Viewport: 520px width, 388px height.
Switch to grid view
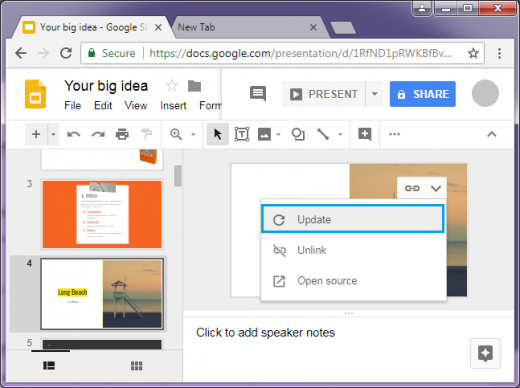(136, 366)
